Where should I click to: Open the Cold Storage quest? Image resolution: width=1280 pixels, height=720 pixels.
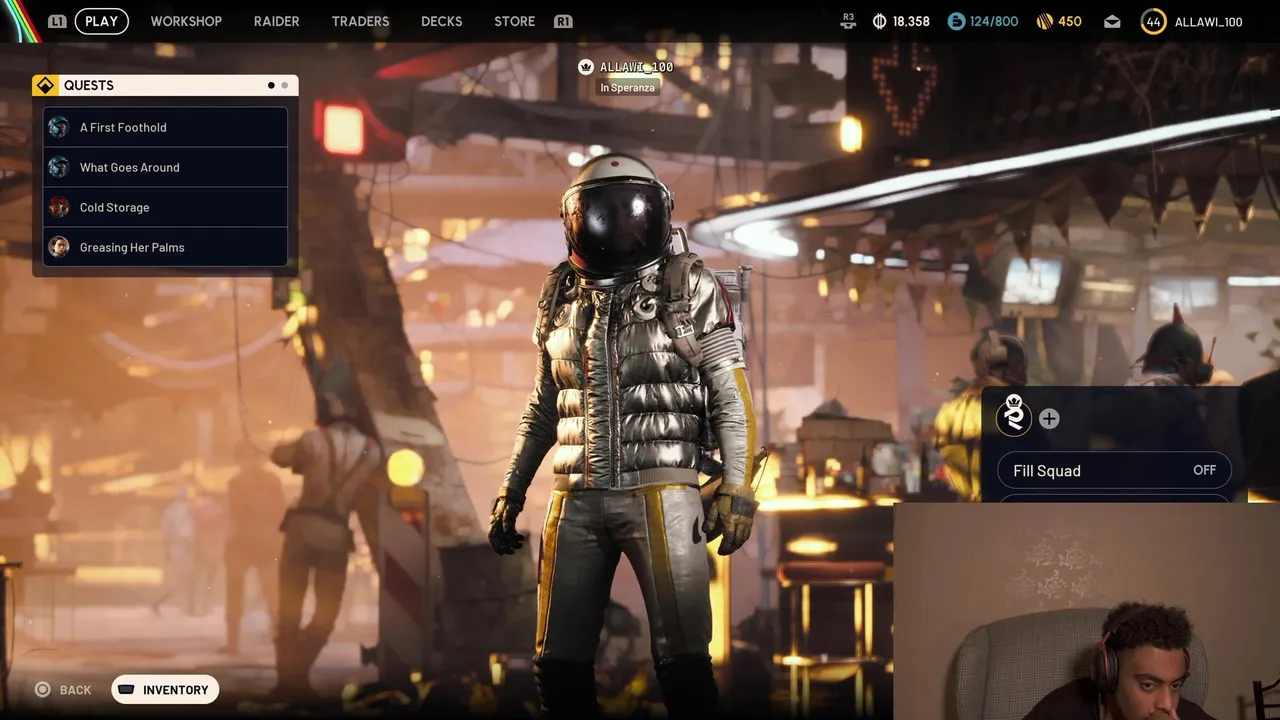[x=165, y=207]
